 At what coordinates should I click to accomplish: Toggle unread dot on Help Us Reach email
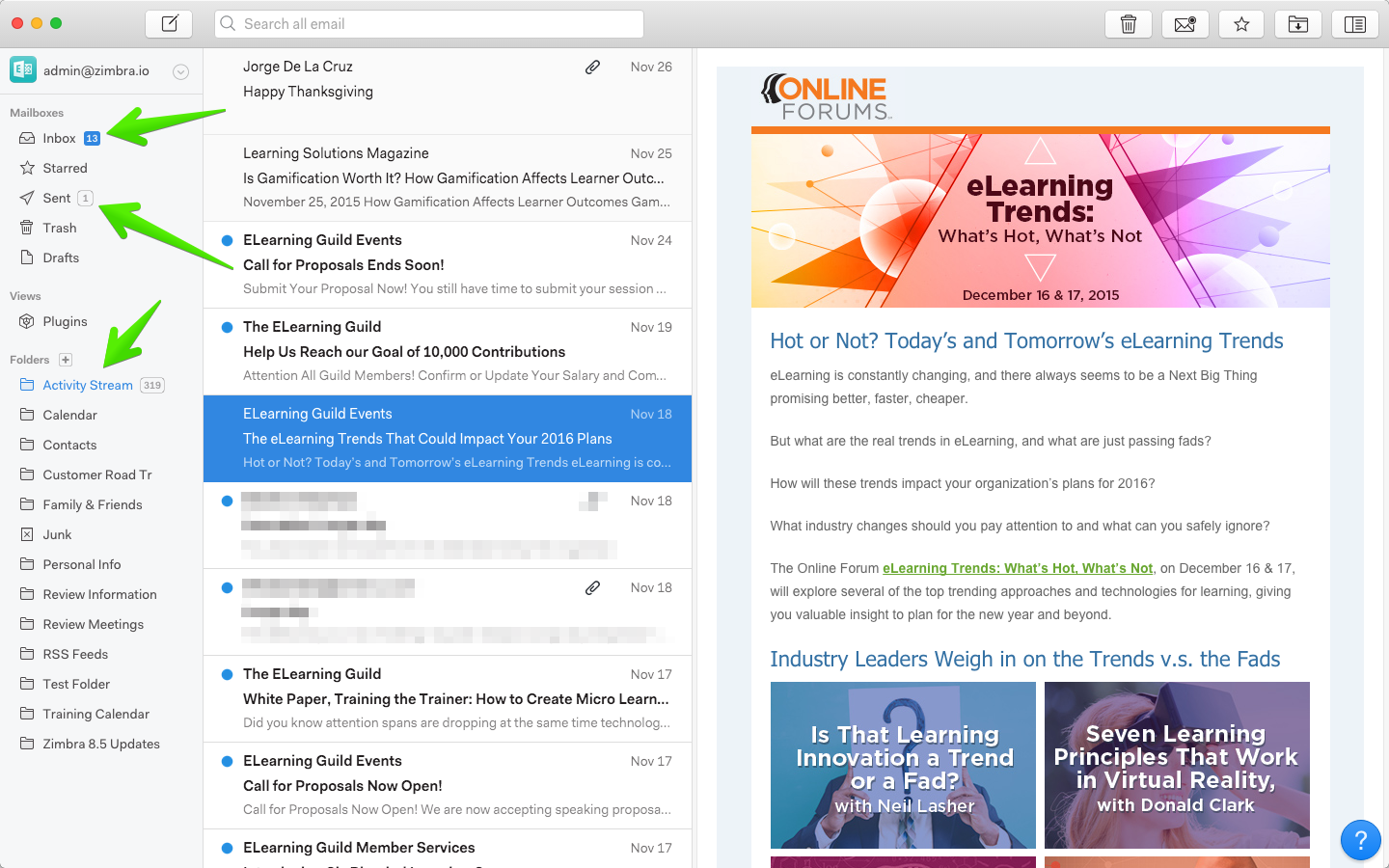tap(227, 327)
